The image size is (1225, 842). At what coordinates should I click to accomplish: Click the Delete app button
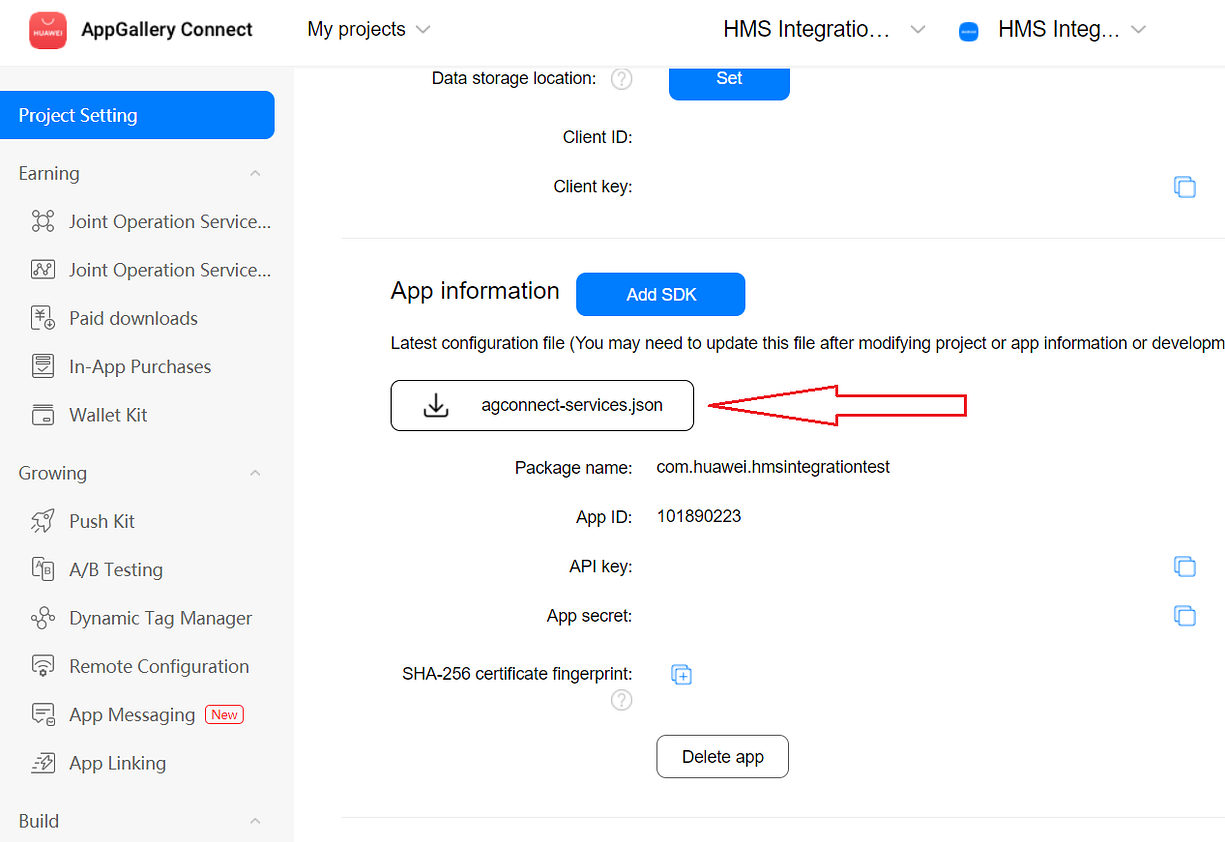tap(722, 757)
